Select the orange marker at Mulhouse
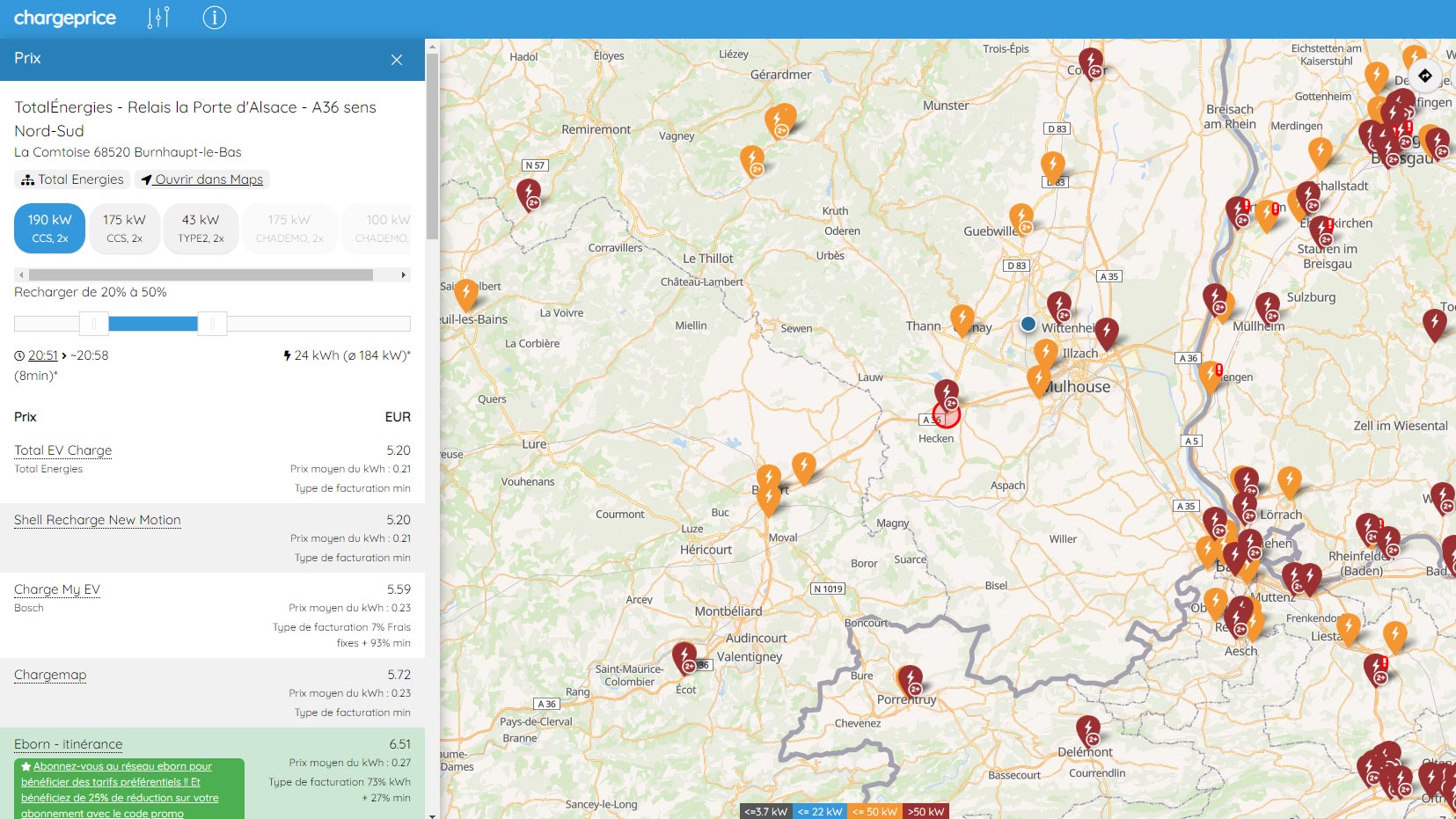The width and height of the screenshot is (1456, 819). point(1039,380)
